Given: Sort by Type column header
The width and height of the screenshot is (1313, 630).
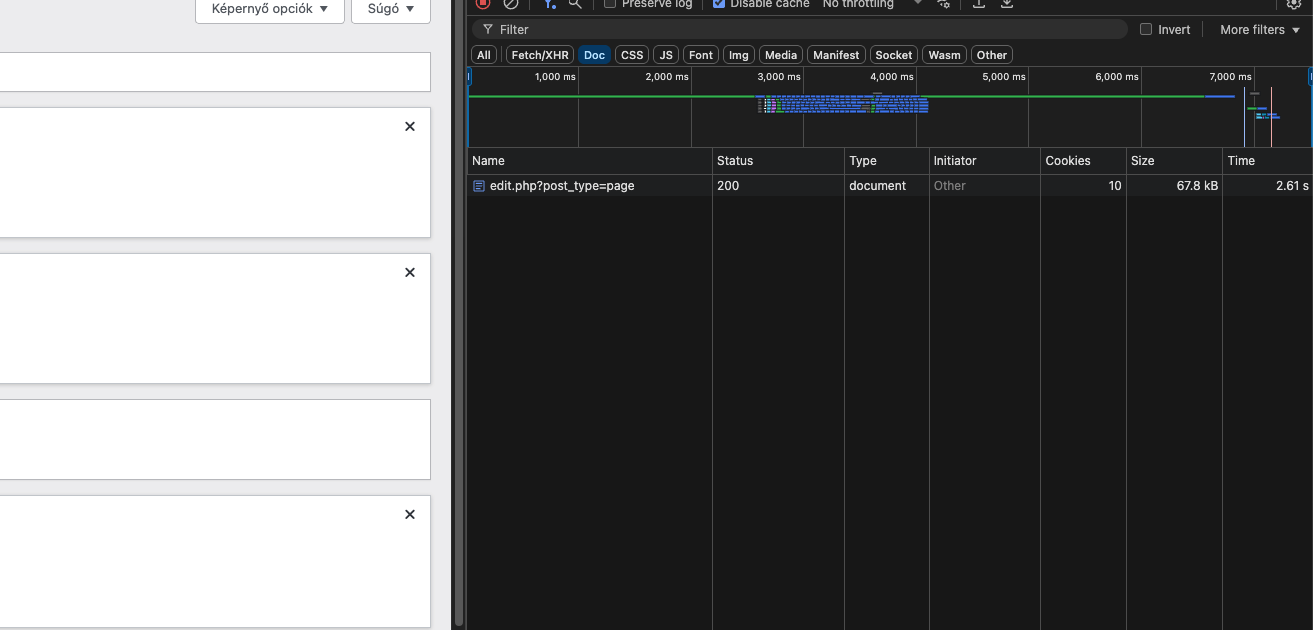Looking at the screenshot, I should 887,161.
